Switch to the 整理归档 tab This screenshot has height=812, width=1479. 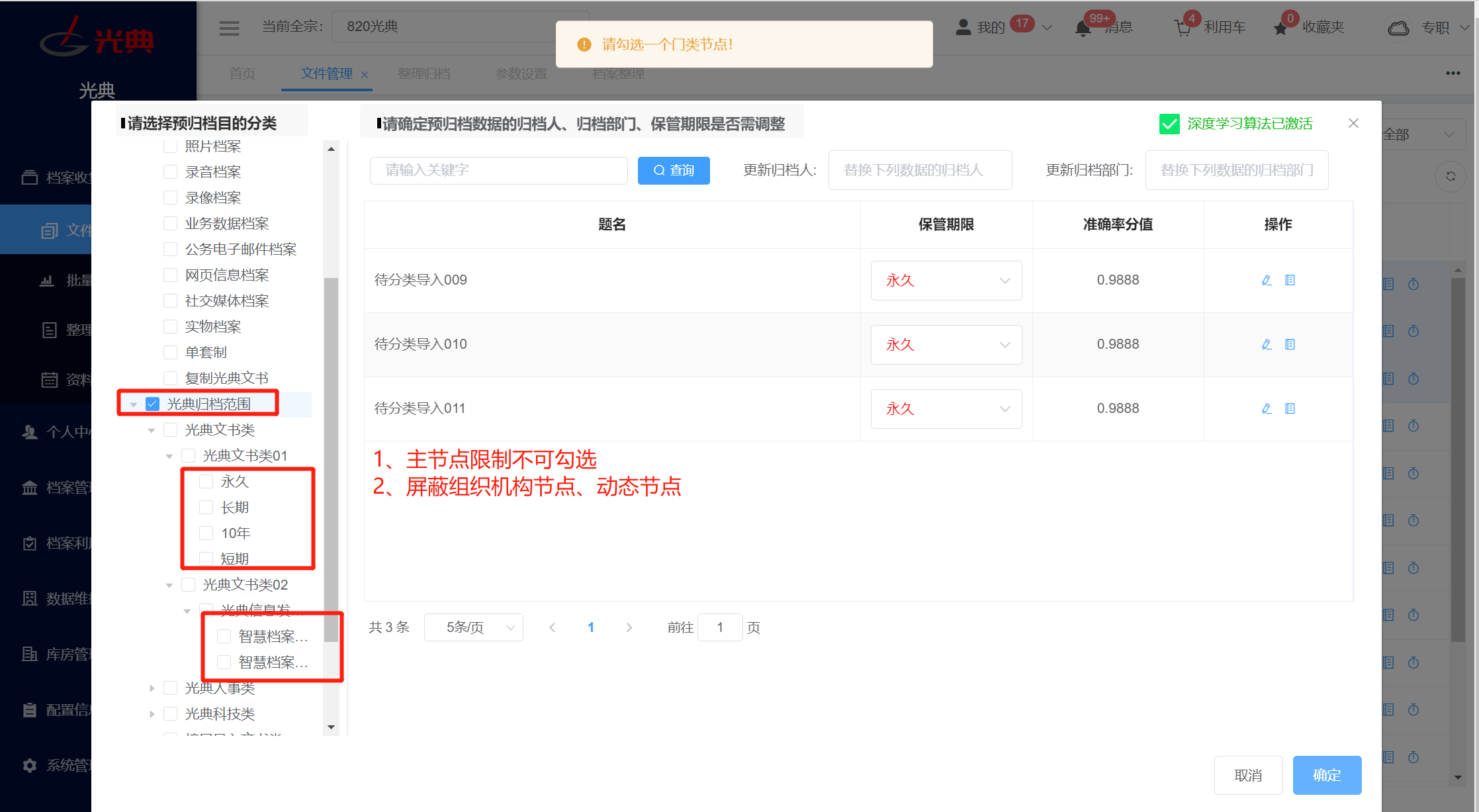tap(424, 73)
